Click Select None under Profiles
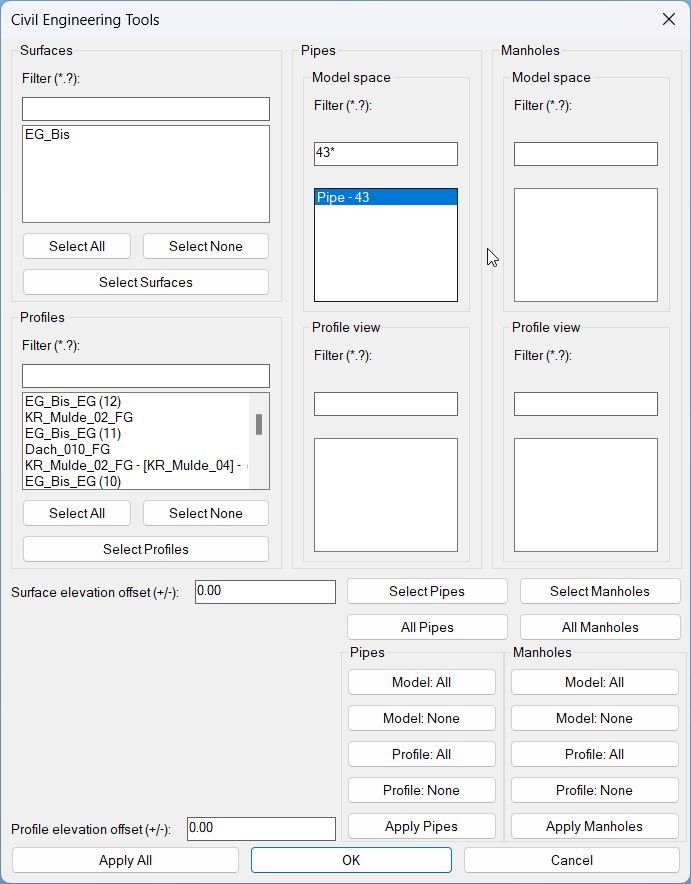Viewport: 691px width, 884px height. pyautogui.click(x=206, y=513)
